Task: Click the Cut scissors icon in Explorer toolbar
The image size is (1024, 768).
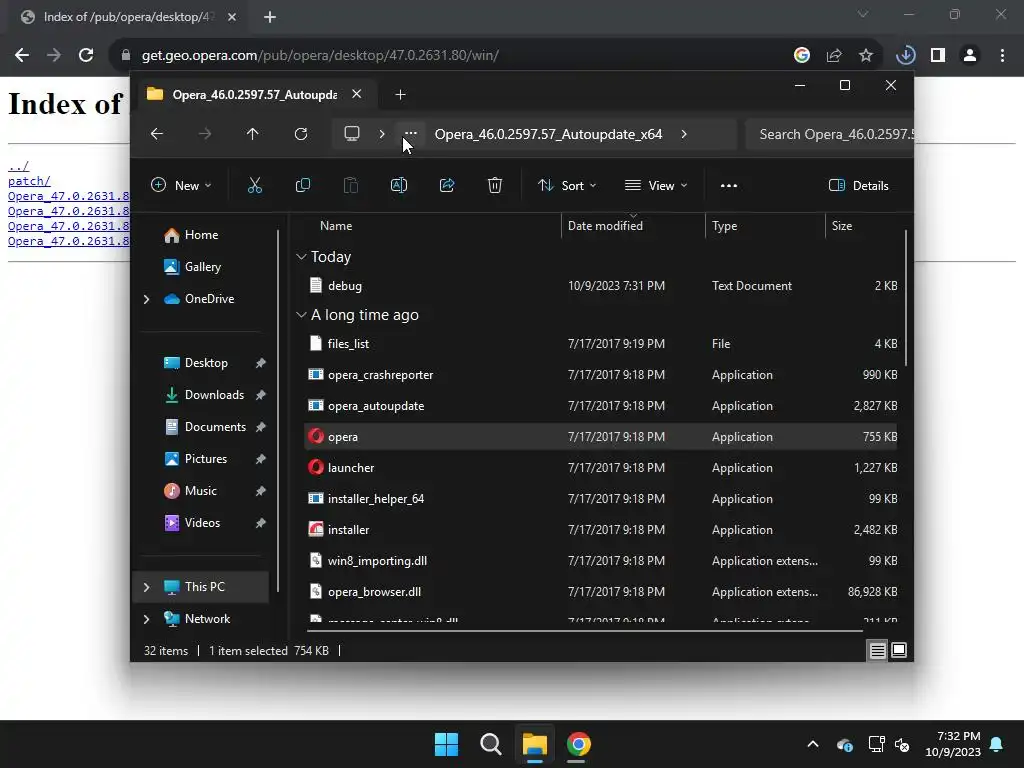Action: pos(255,185)
